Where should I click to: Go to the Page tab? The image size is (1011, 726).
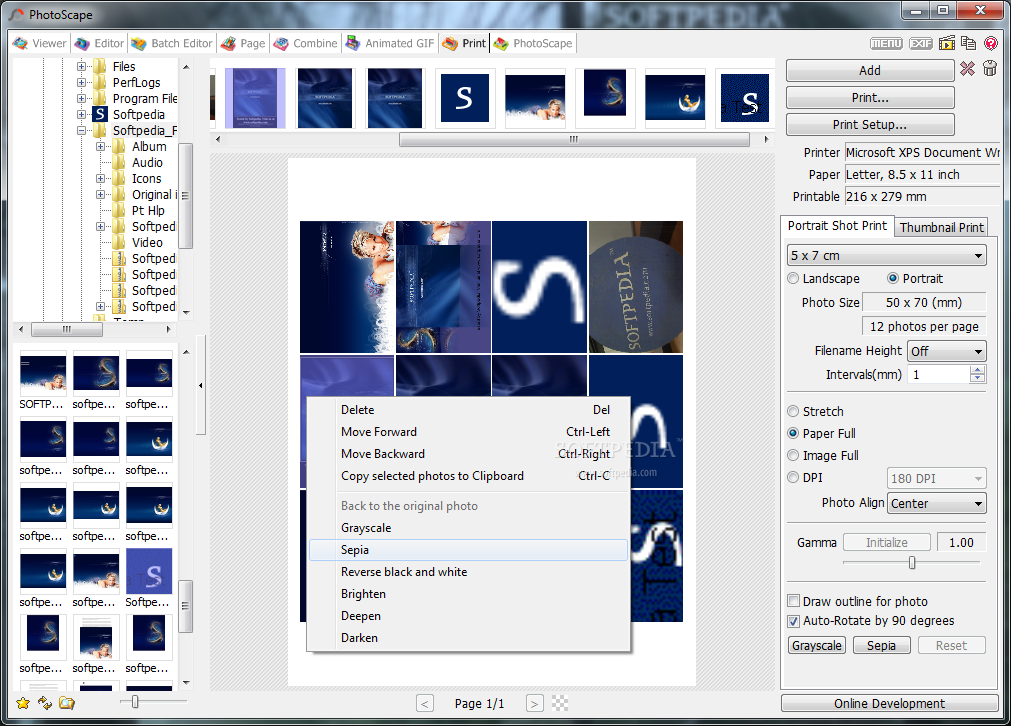(243, 43)
